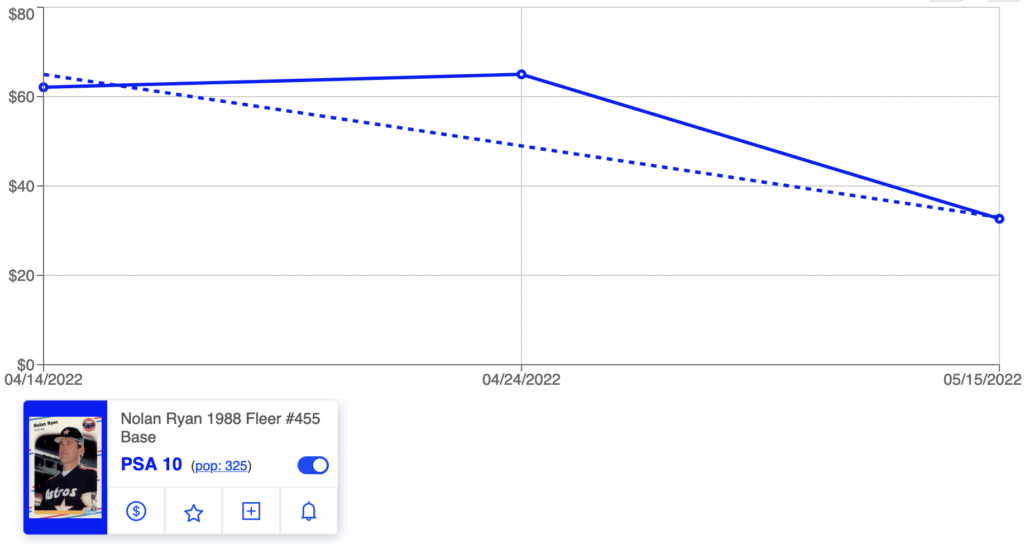Select the 04/14/2022 data point on the solid line
The width and height of the screenshot is (1024, 544).
pyautogui.click(x=44, y=87)
